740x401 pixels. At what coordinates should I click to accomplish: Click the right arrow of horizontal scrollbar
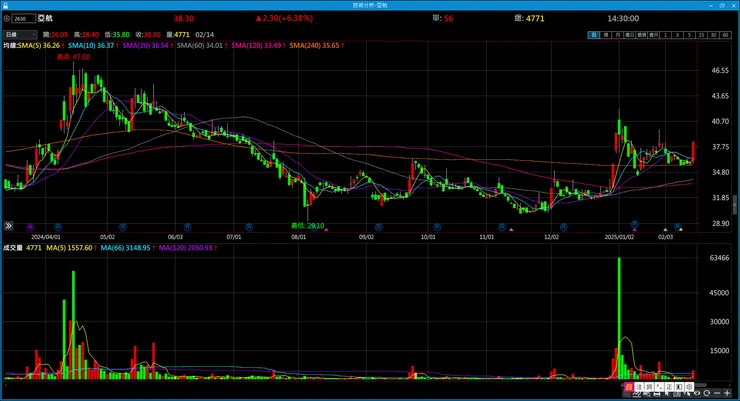pyautogui.click(x=730, y=385)
